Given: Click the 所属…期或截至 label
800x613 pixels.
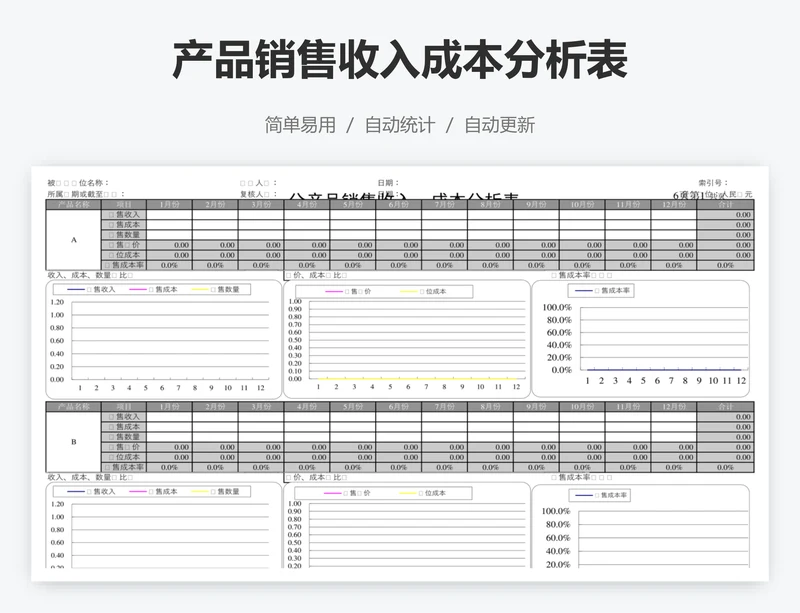Looking at the screenshot, I should 86,194.
